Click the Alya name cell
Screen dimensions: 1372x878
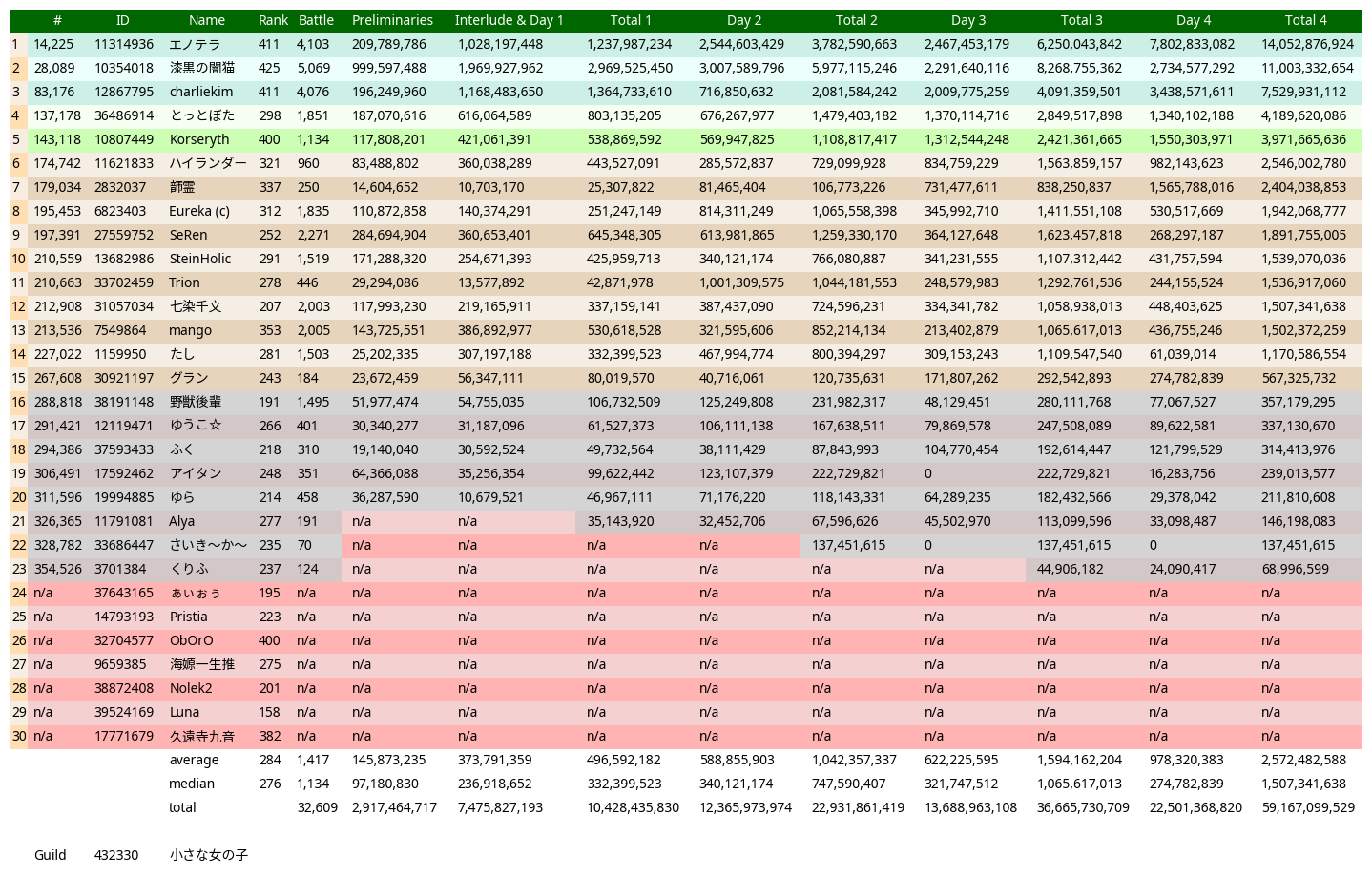(x=182, y=521)
